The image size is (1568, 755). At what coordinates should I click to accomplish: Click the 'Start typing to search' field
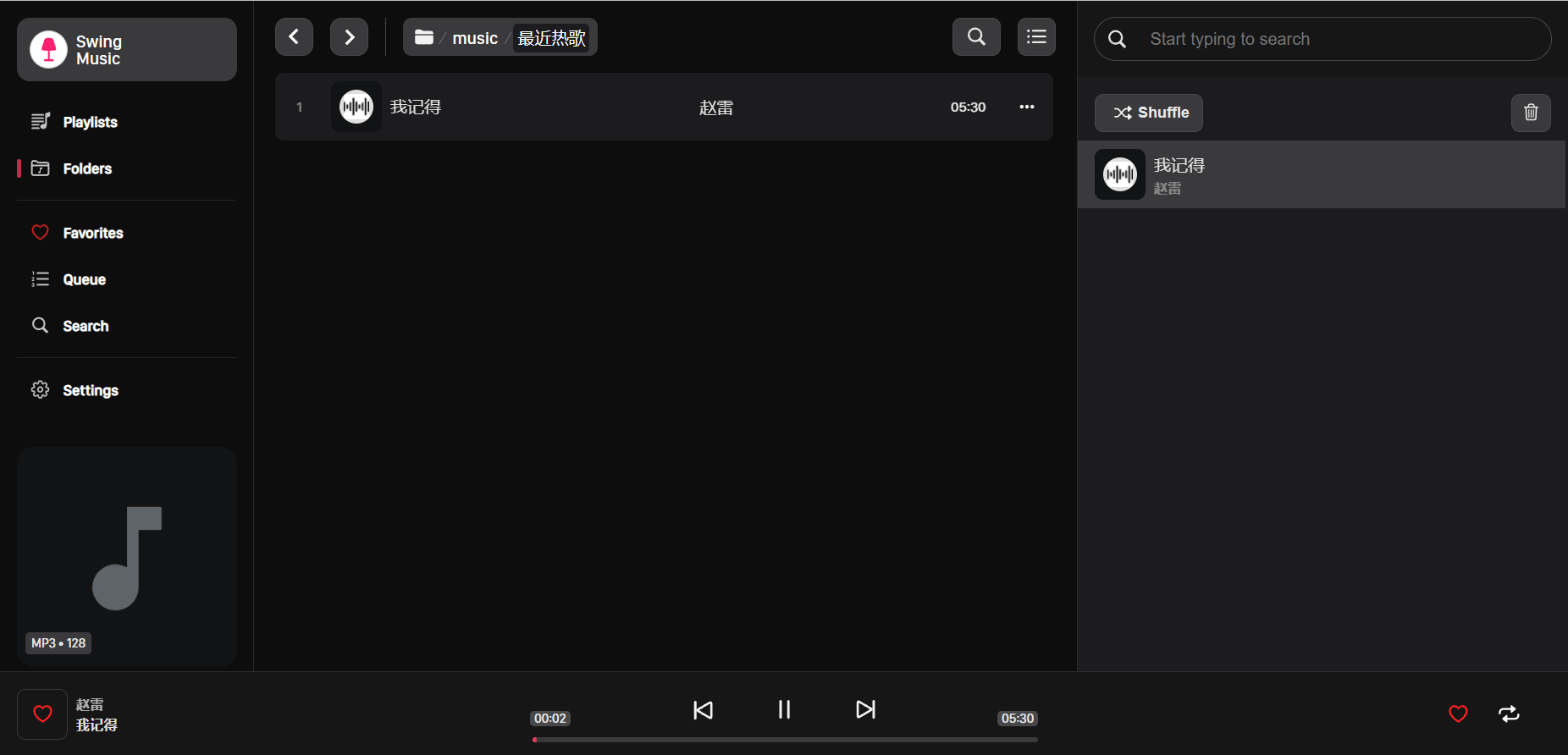click(1338, 39)
